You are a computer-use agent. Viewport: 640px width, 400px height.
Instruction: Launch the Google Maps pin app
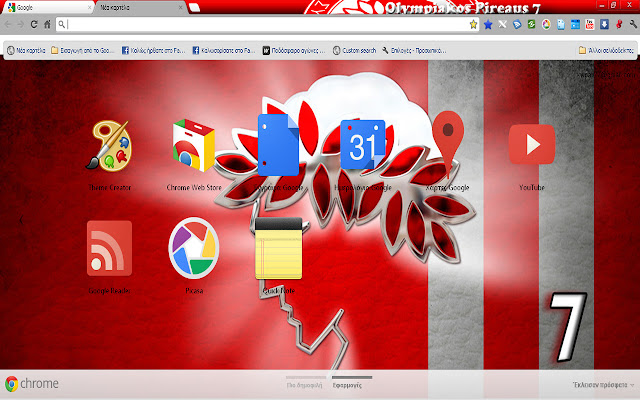448,144
